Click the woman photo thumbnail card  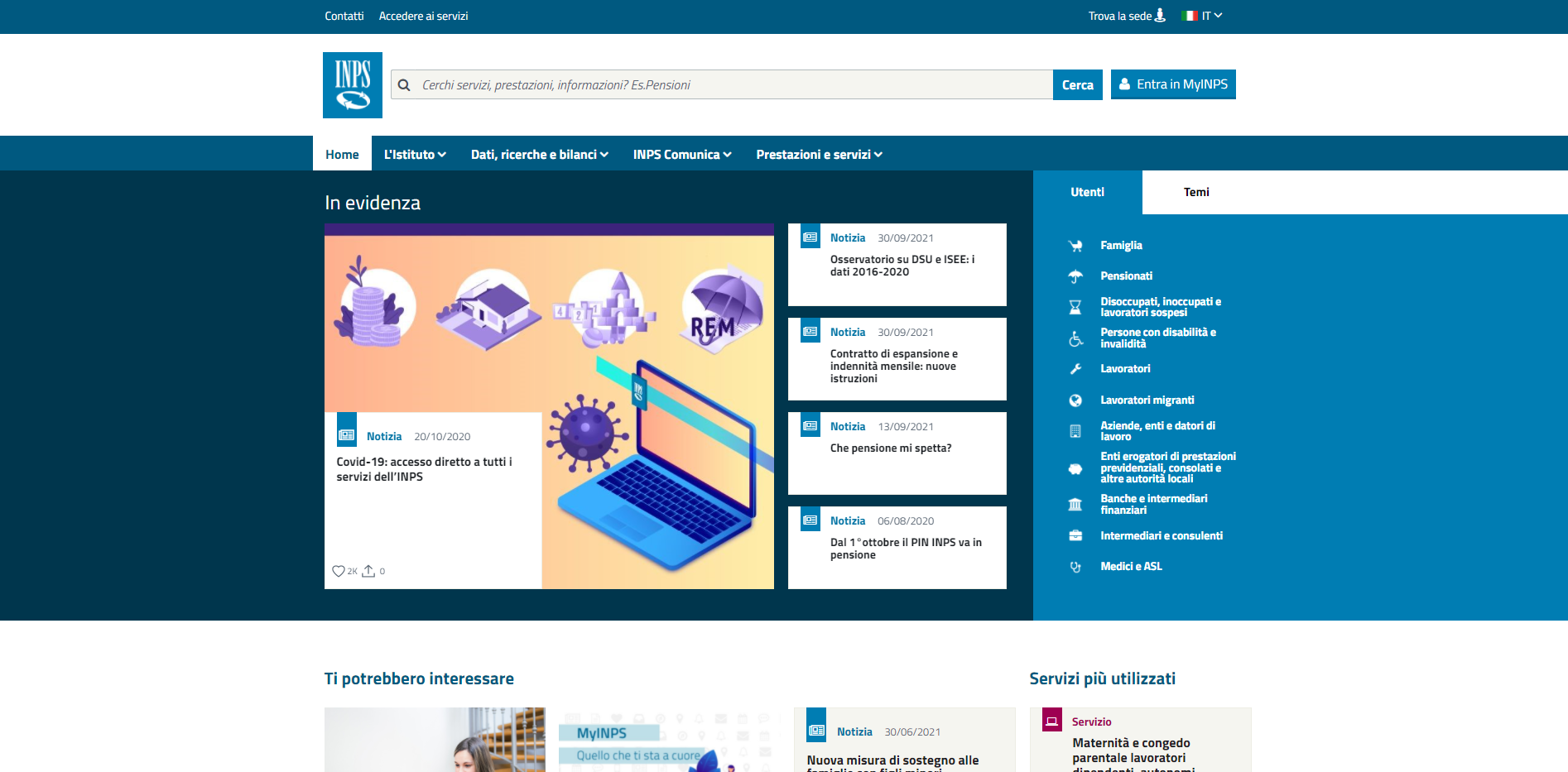coord(435,740)
